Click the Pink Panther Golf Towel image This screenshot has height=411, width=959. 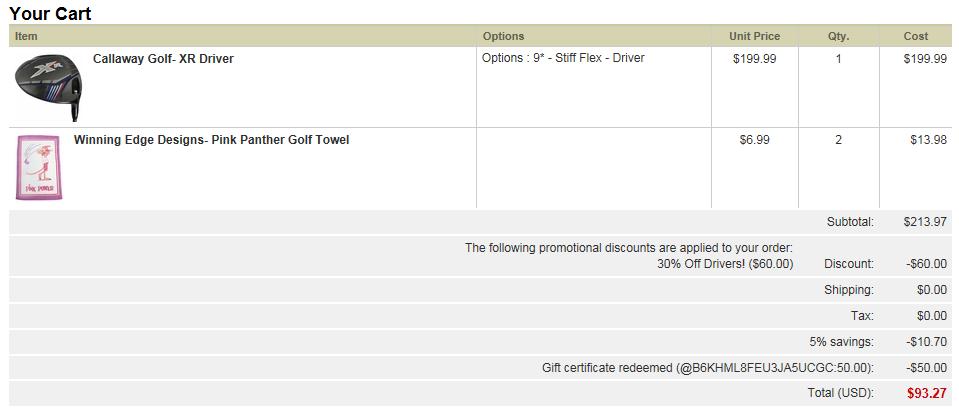point(40,167)
